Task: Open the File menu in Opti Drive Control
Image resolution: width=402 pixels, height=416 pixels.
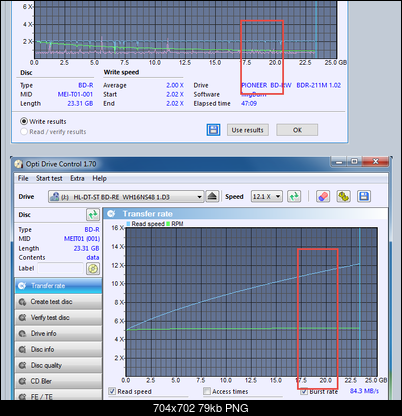Action: point(23,178)
